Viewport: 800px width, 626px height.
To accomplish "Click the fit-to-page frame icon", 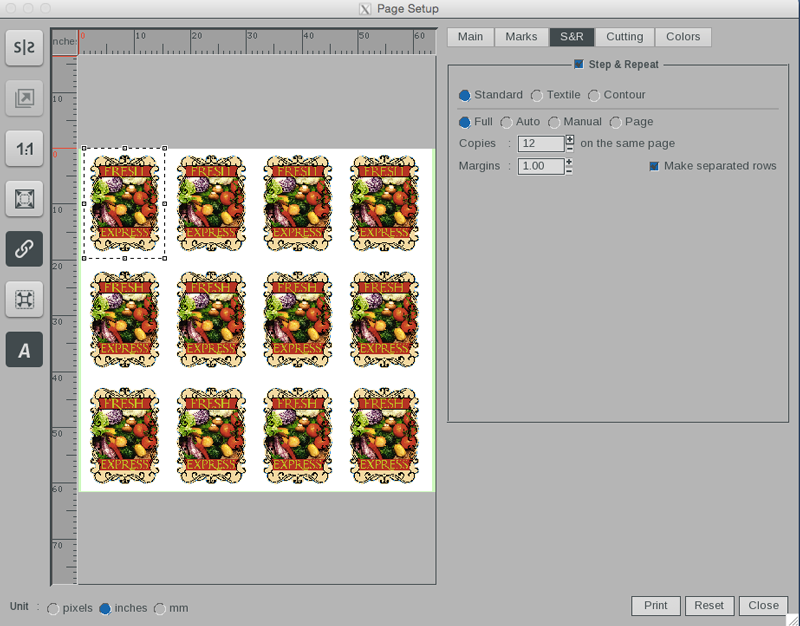I will pyautogui.click(x=24, y=198).
